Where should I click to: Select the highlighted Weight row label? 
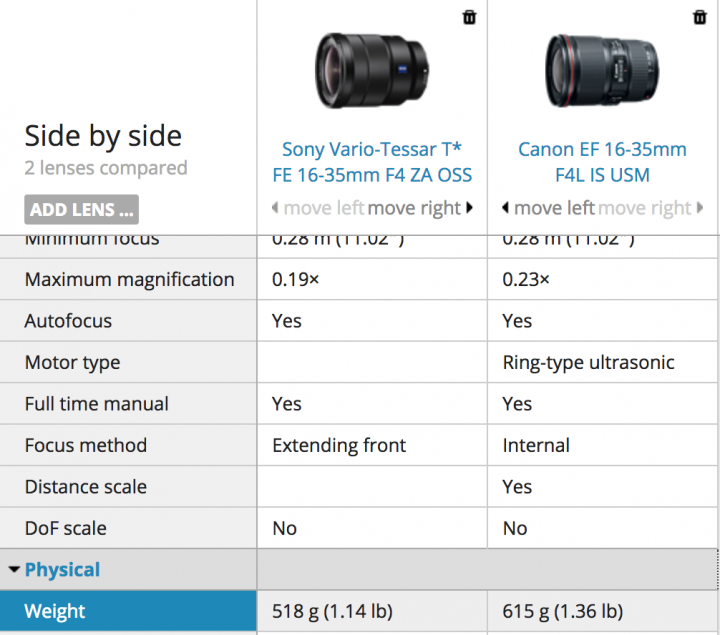(x=55, y=611)
